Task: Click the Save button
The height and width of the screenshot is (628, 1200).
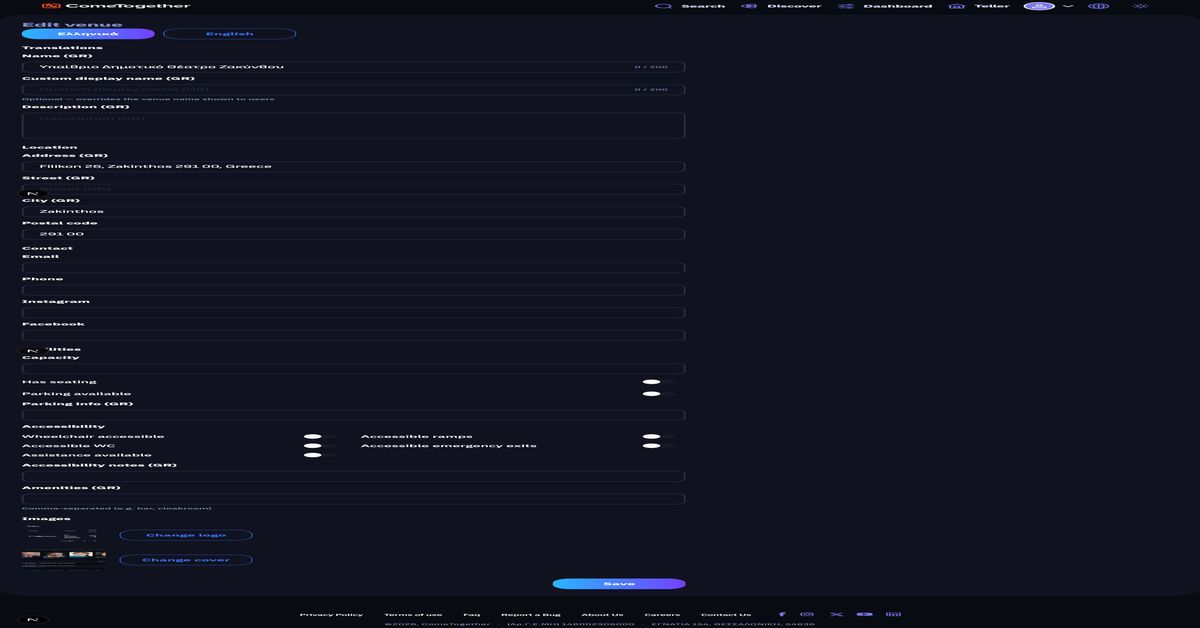Action: [x=619, y=584]
